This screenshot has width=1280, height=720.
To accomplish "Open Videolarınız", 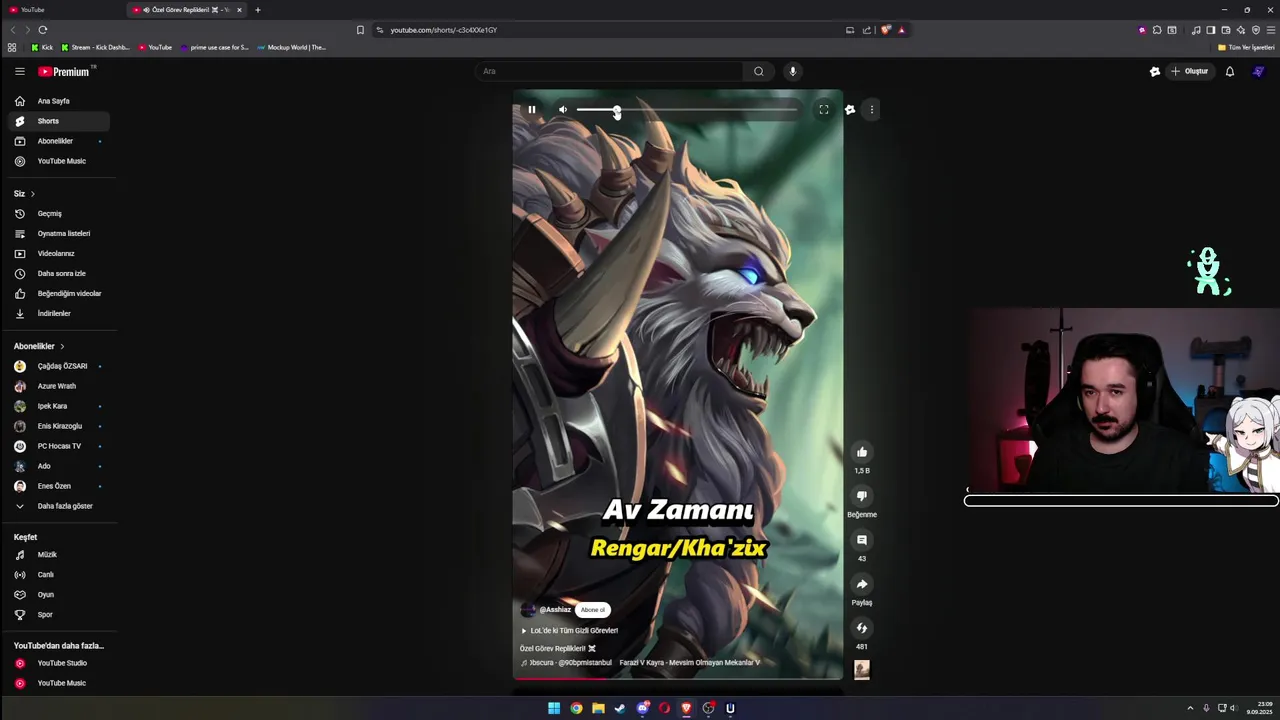I will coord(59,254).
